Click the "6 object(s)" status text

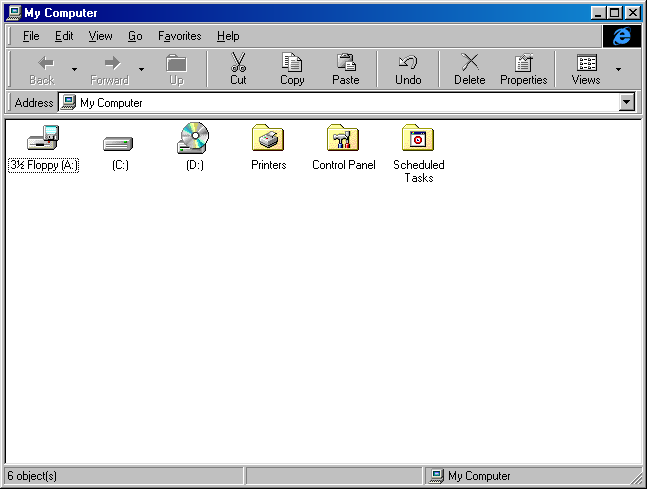pyautogui.click(x=32, y=476)
